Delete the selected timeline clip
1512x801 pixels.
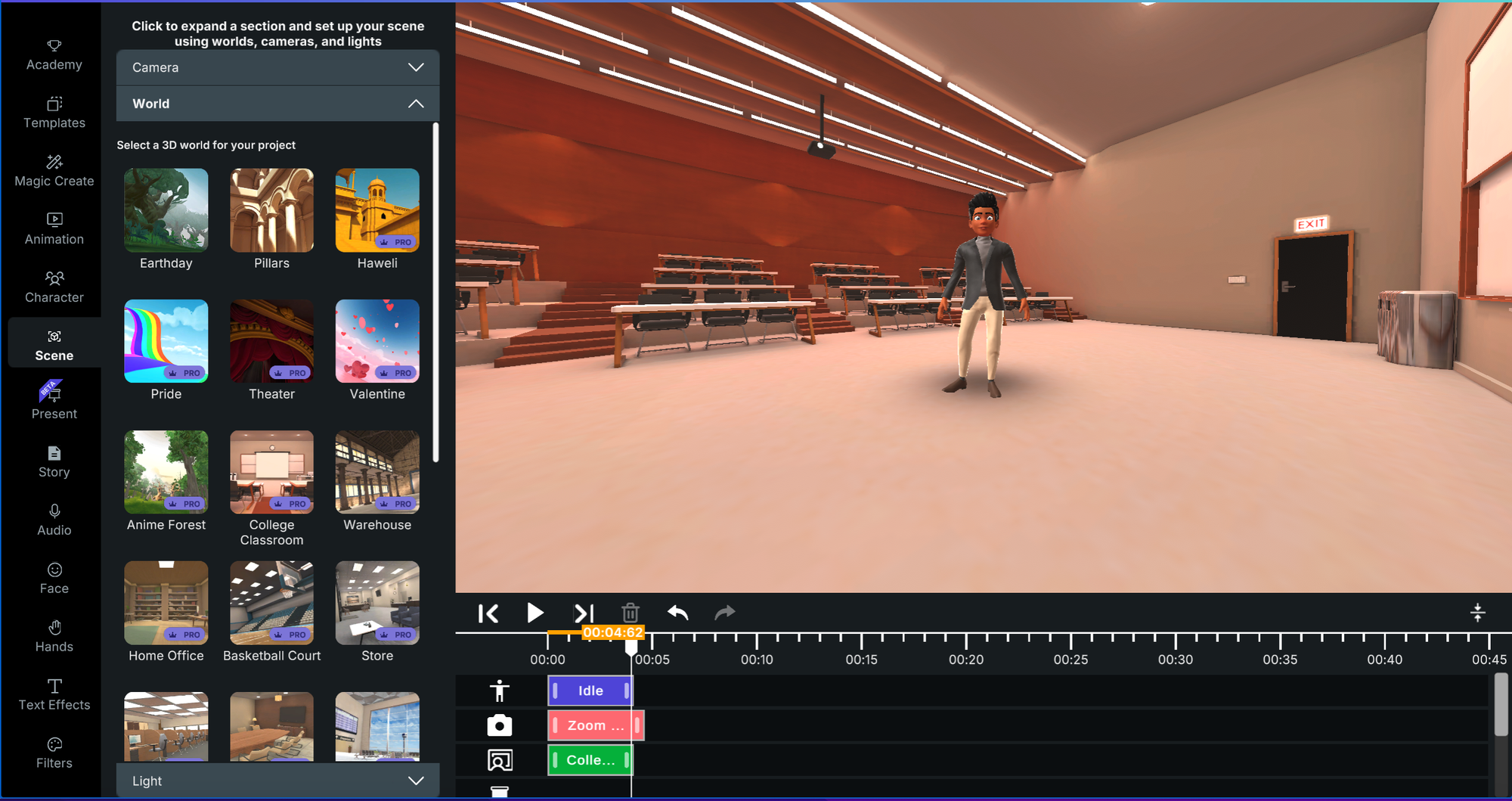pyautogui.click(x=631, y=613)
